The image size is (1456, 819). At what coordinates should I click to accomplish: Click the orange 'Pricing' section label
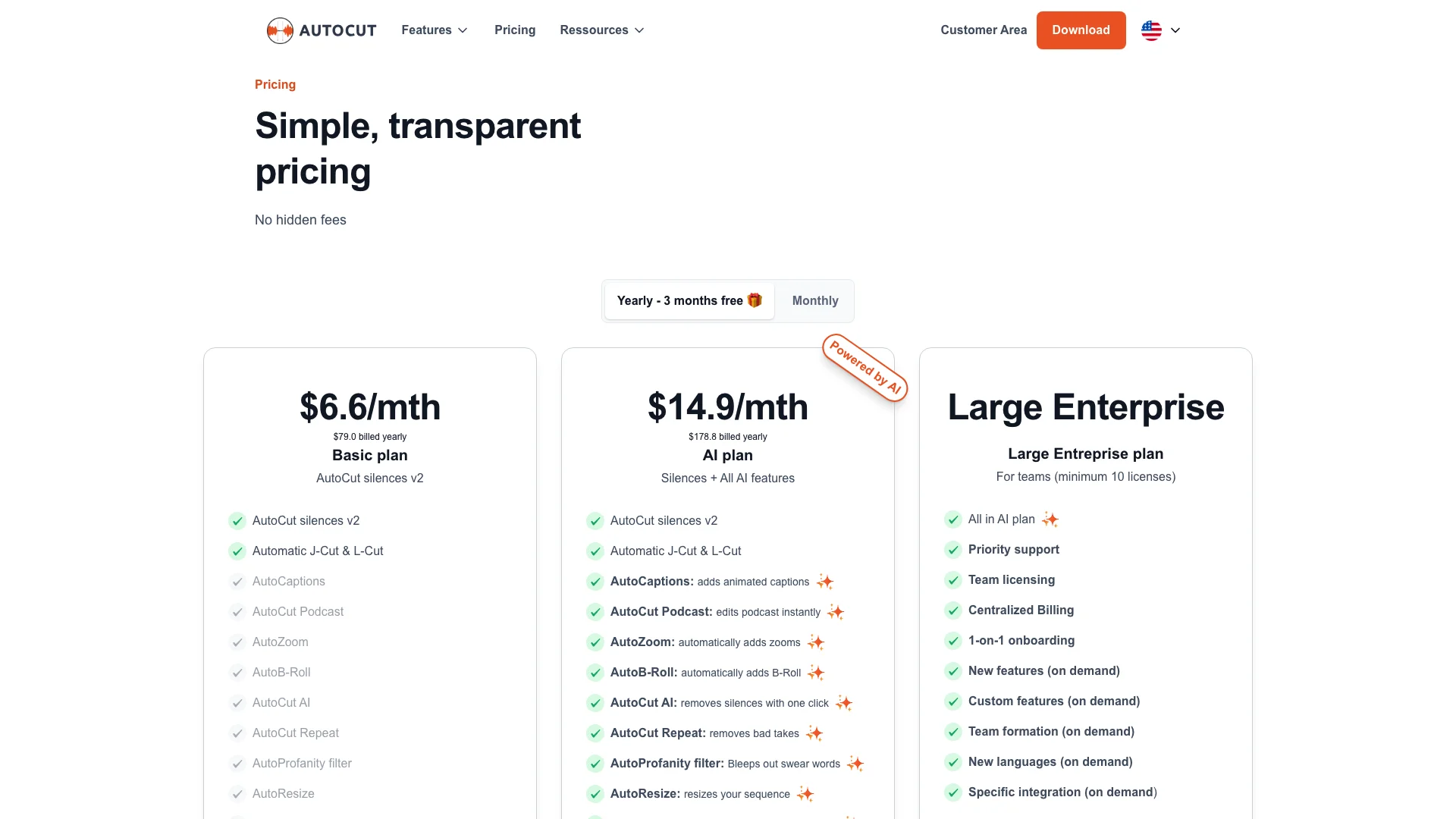pyautogui.click(x=275, y=84)
